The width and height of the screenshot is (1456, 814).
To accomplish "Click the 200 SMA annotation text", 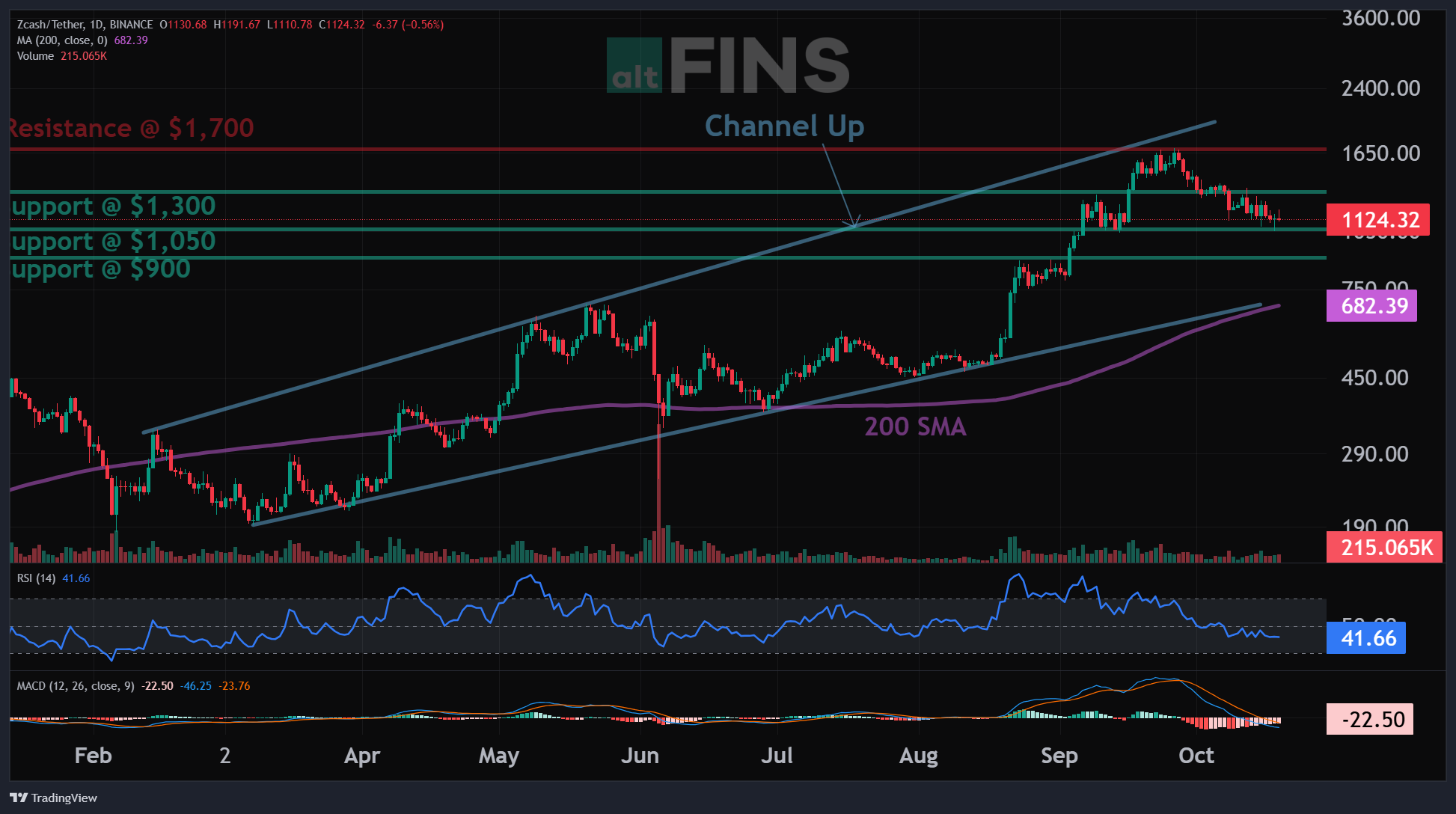I will point(915,426).
